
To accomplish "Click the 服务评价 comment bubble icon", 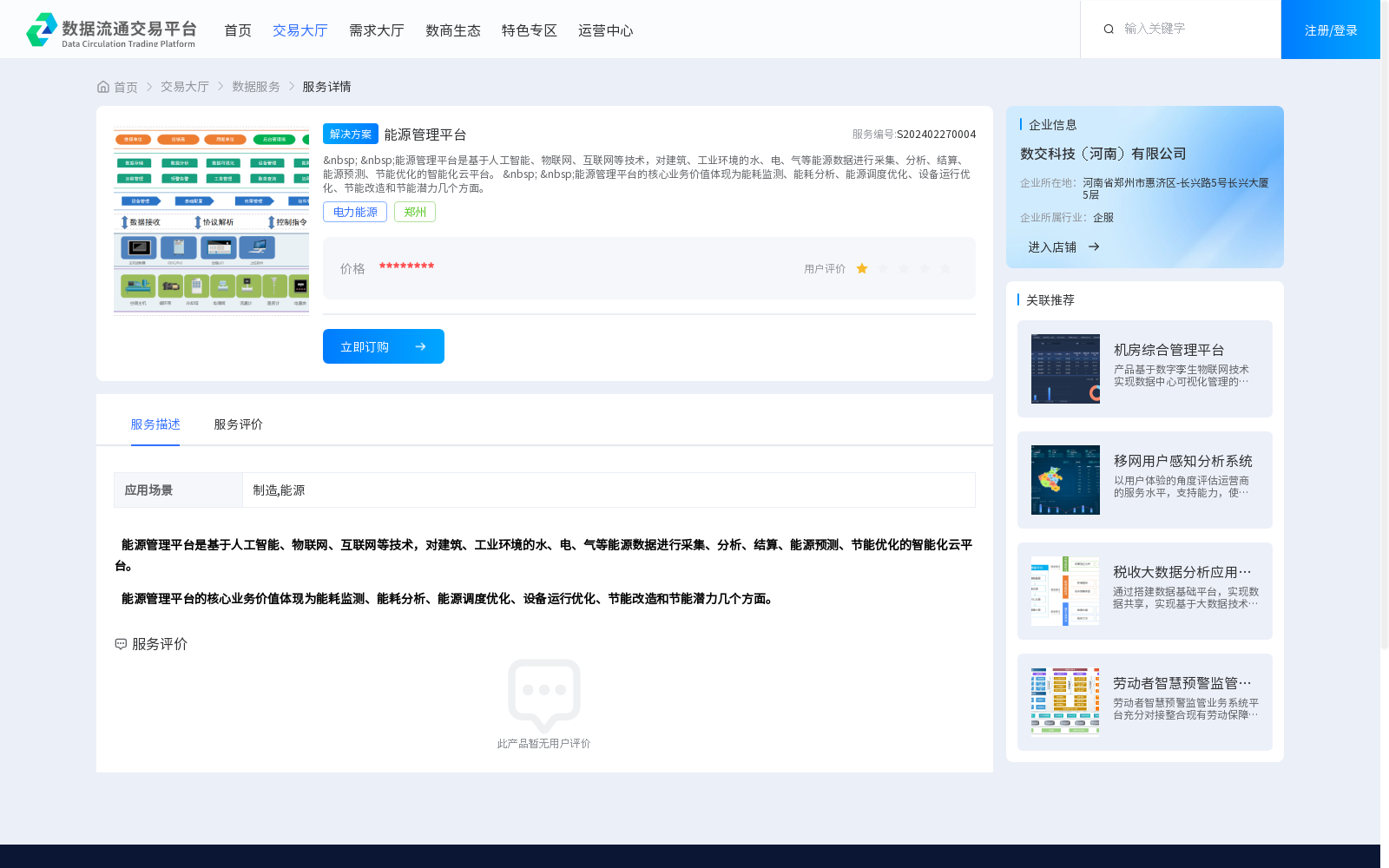I will tap(121, 644).
